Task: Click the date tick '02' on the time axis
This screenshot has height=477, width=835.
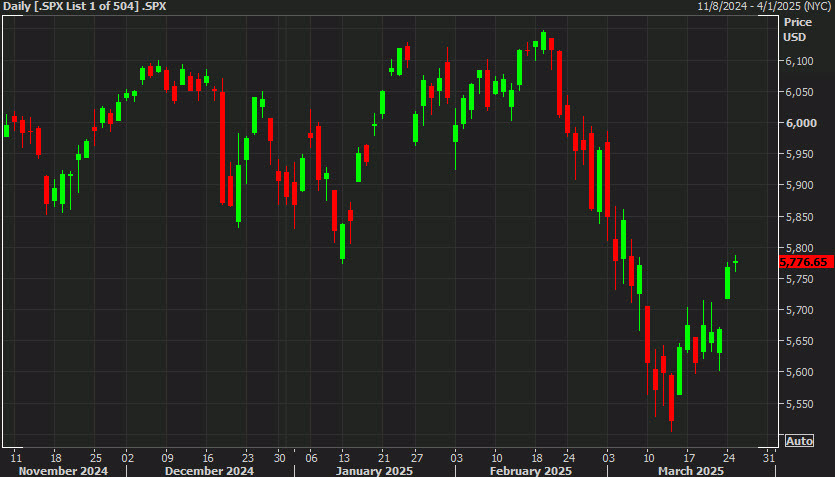Action: [x=127, y=458]
